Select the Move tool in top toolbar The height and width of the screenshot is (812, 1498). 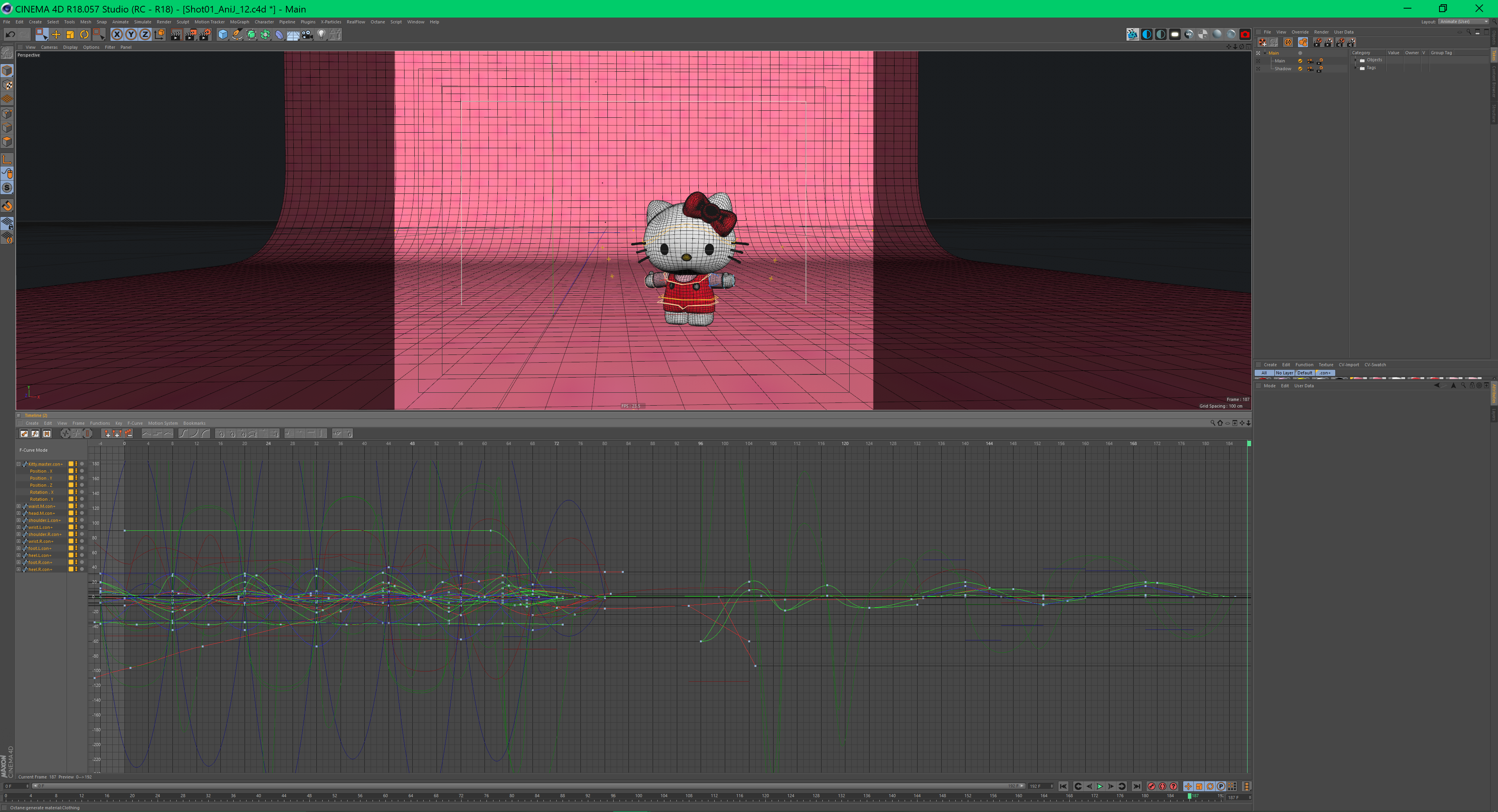[x=57, y=35]
